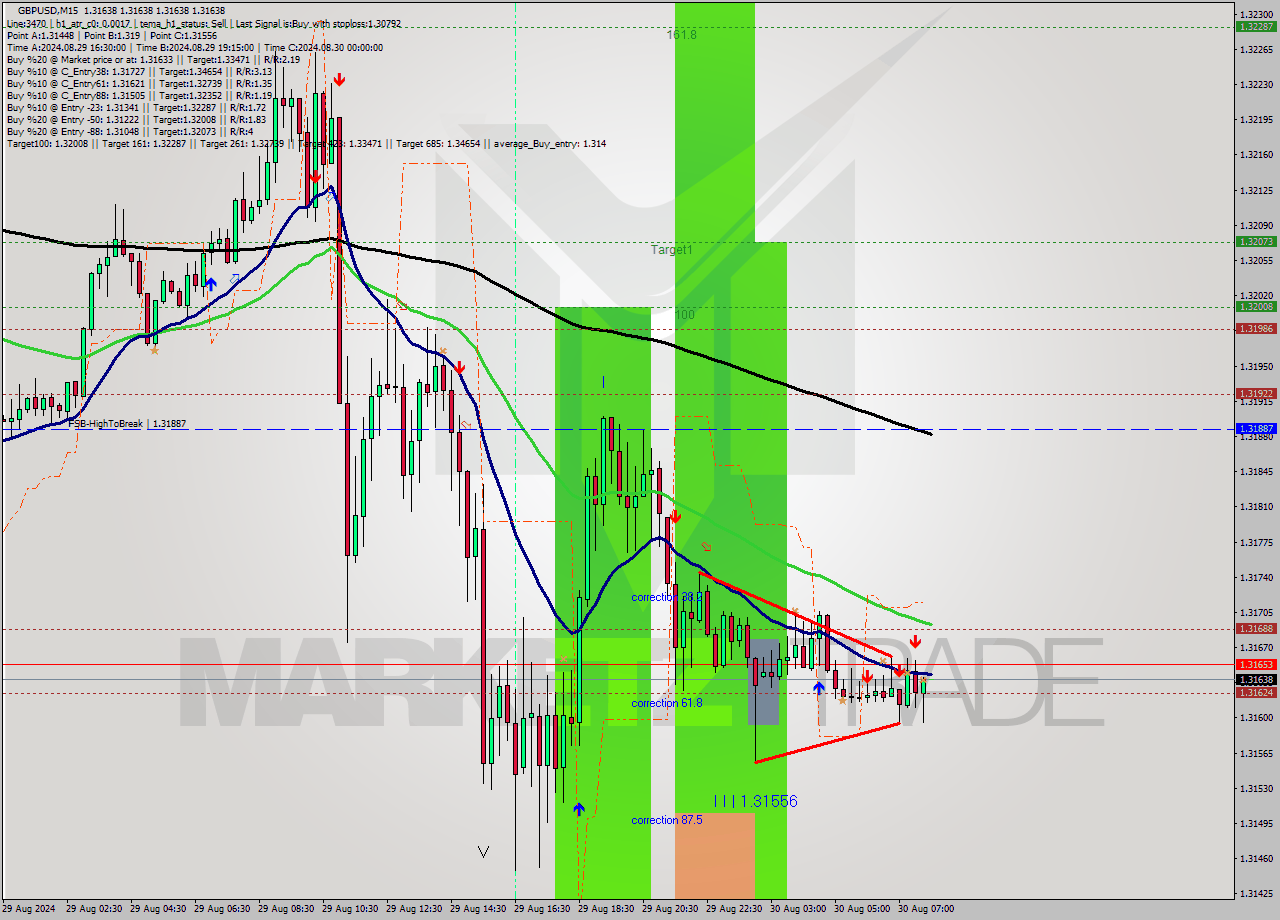Click the '29 Aug 10:30' time axis label
1280x920 pixels.
(x=351, y=909)
